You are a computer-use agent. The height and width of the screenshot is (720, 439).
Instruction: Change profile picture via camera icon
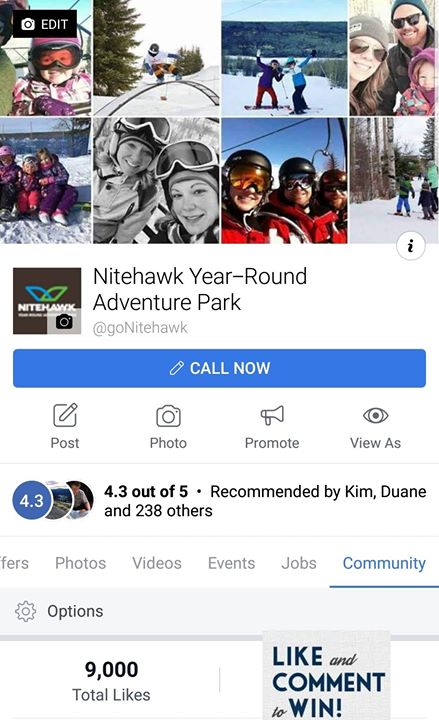pos(64,321)
